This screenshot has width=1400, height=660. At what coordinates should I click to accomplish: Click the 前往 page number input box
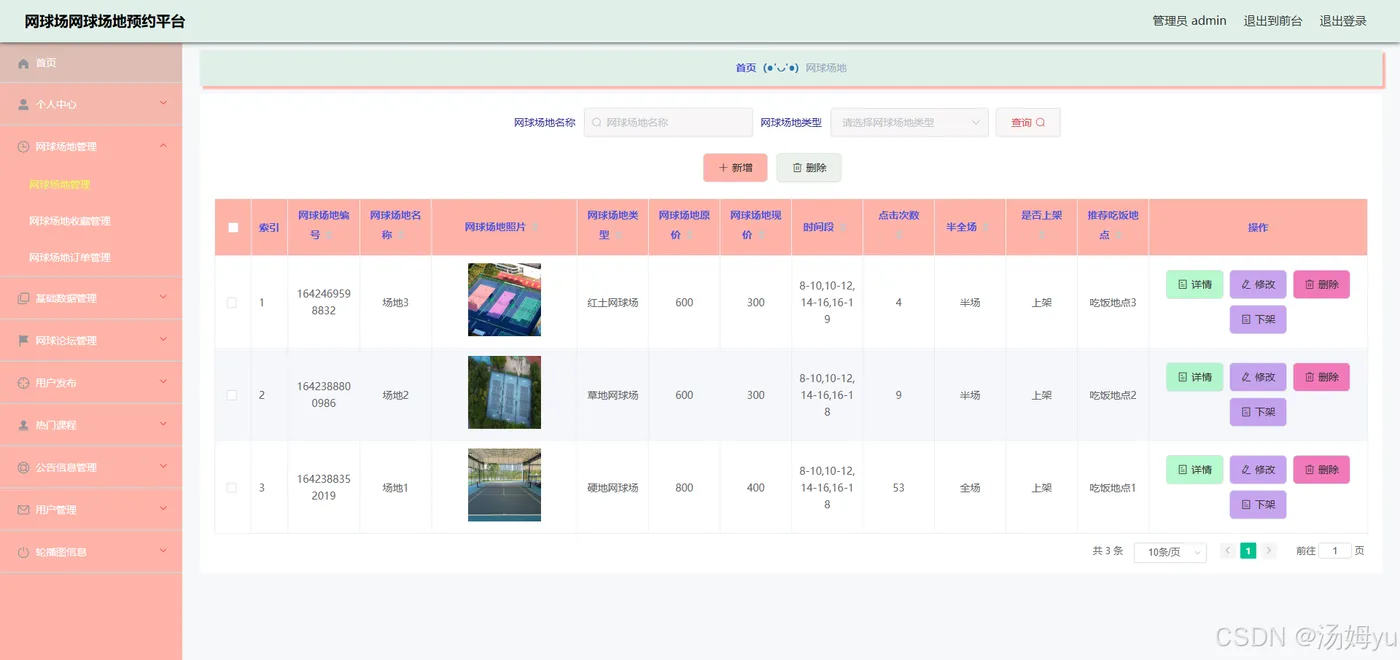coord(1335,551)
